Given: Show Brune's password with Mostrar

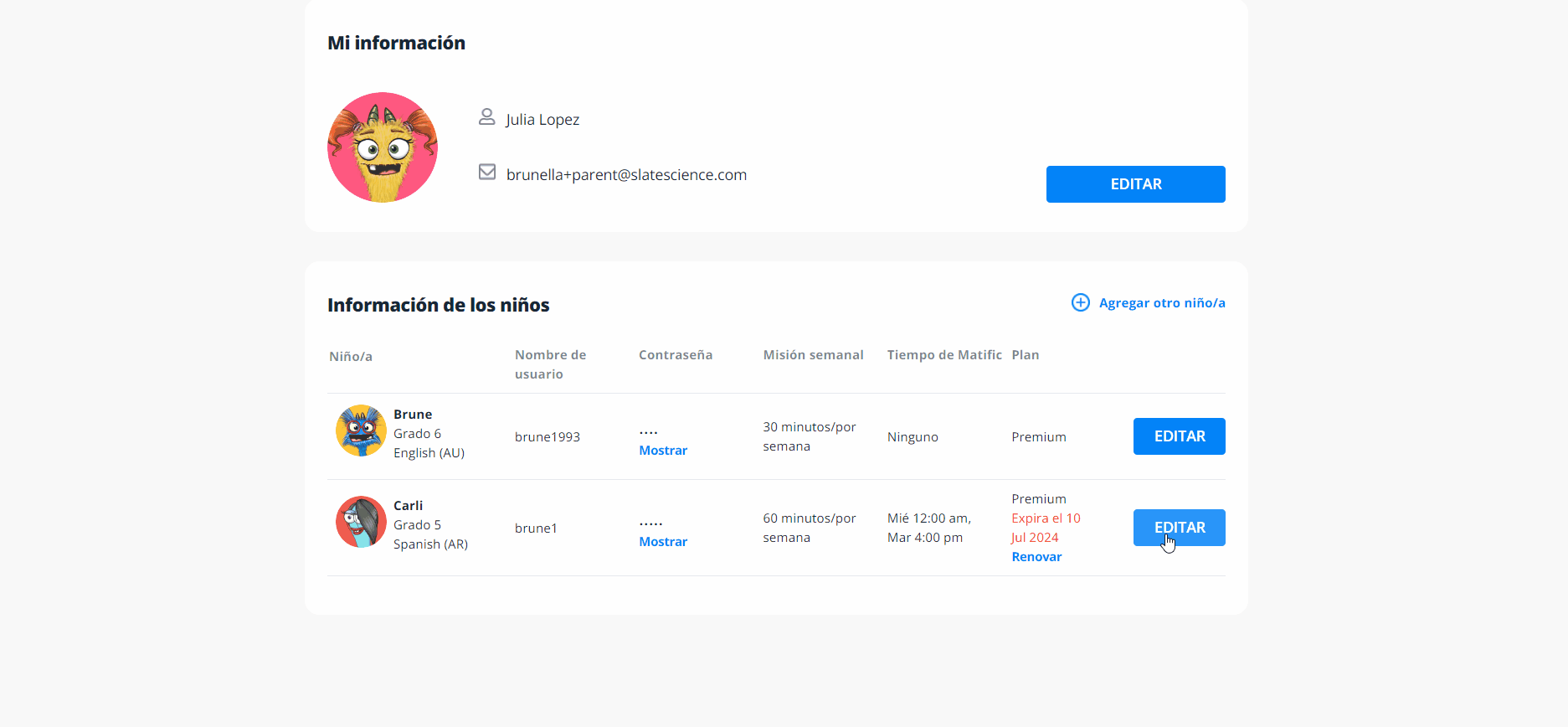Looking at the screenshot, I should 662,451.
